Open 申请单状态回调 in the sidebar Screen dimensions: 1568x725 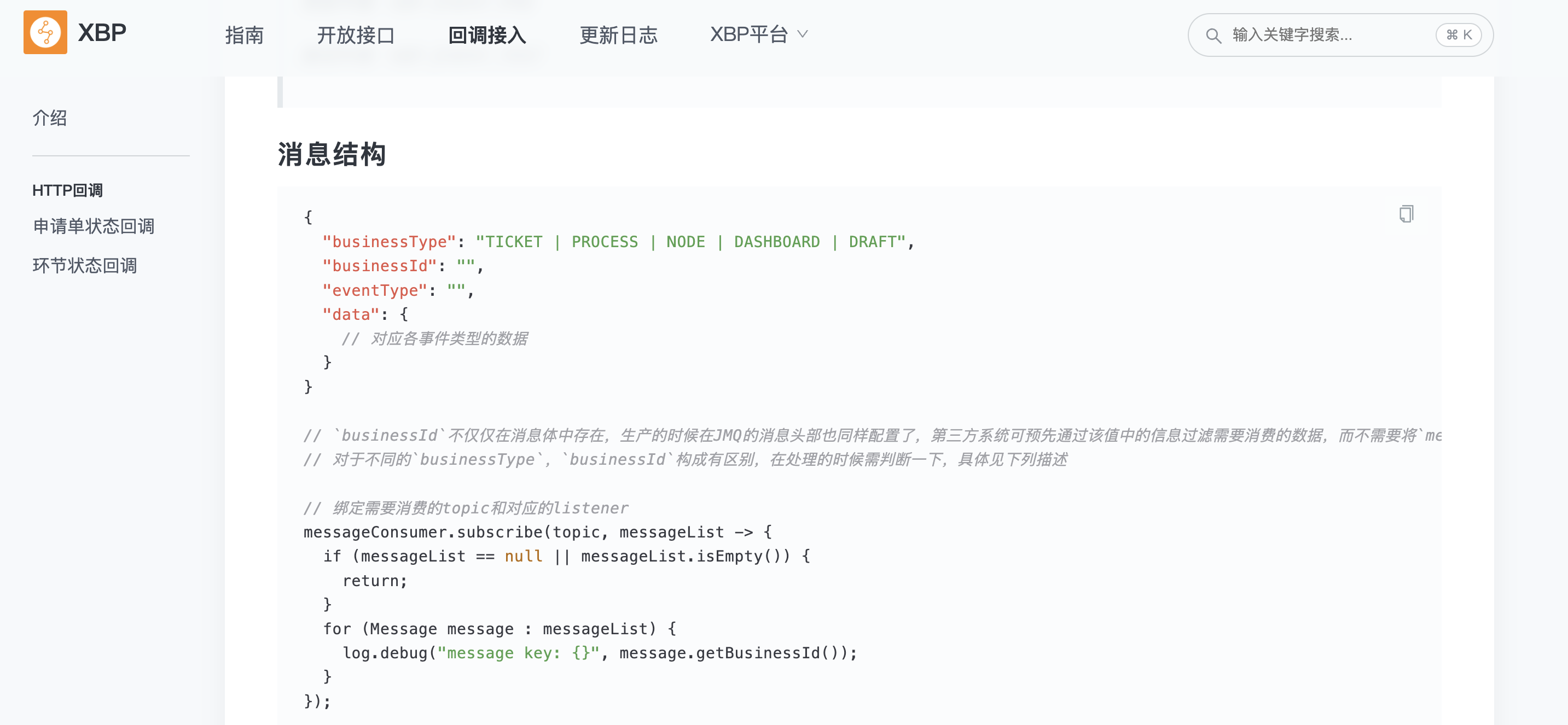[94, 226]
